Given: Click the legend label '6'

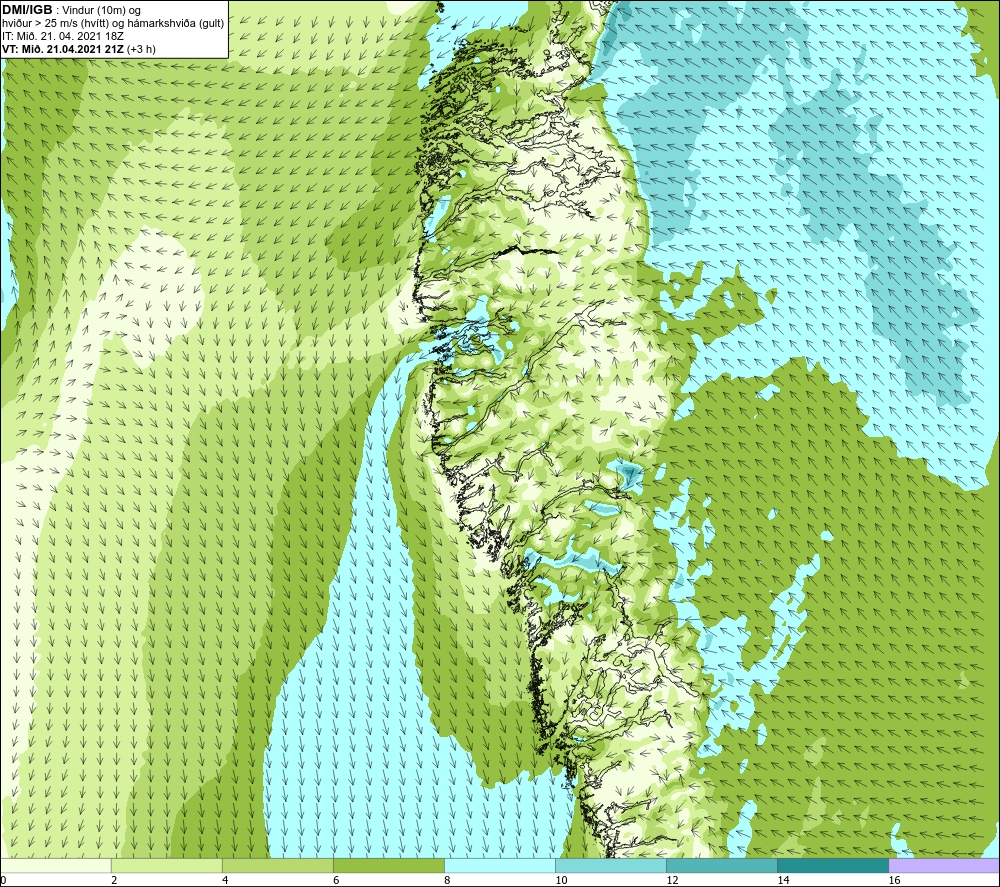Looking at the screenshot, I should coord(336,880).
